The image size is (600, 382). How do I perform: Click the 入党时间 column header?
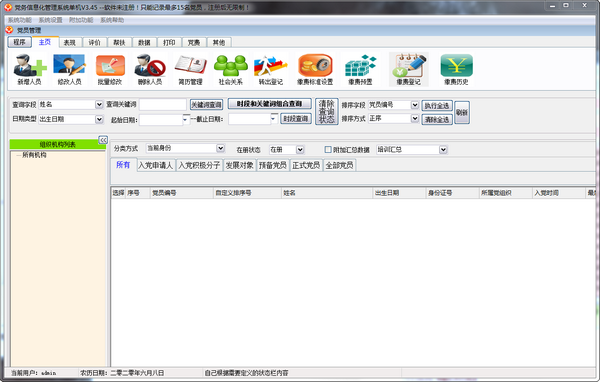click(559, 193)
